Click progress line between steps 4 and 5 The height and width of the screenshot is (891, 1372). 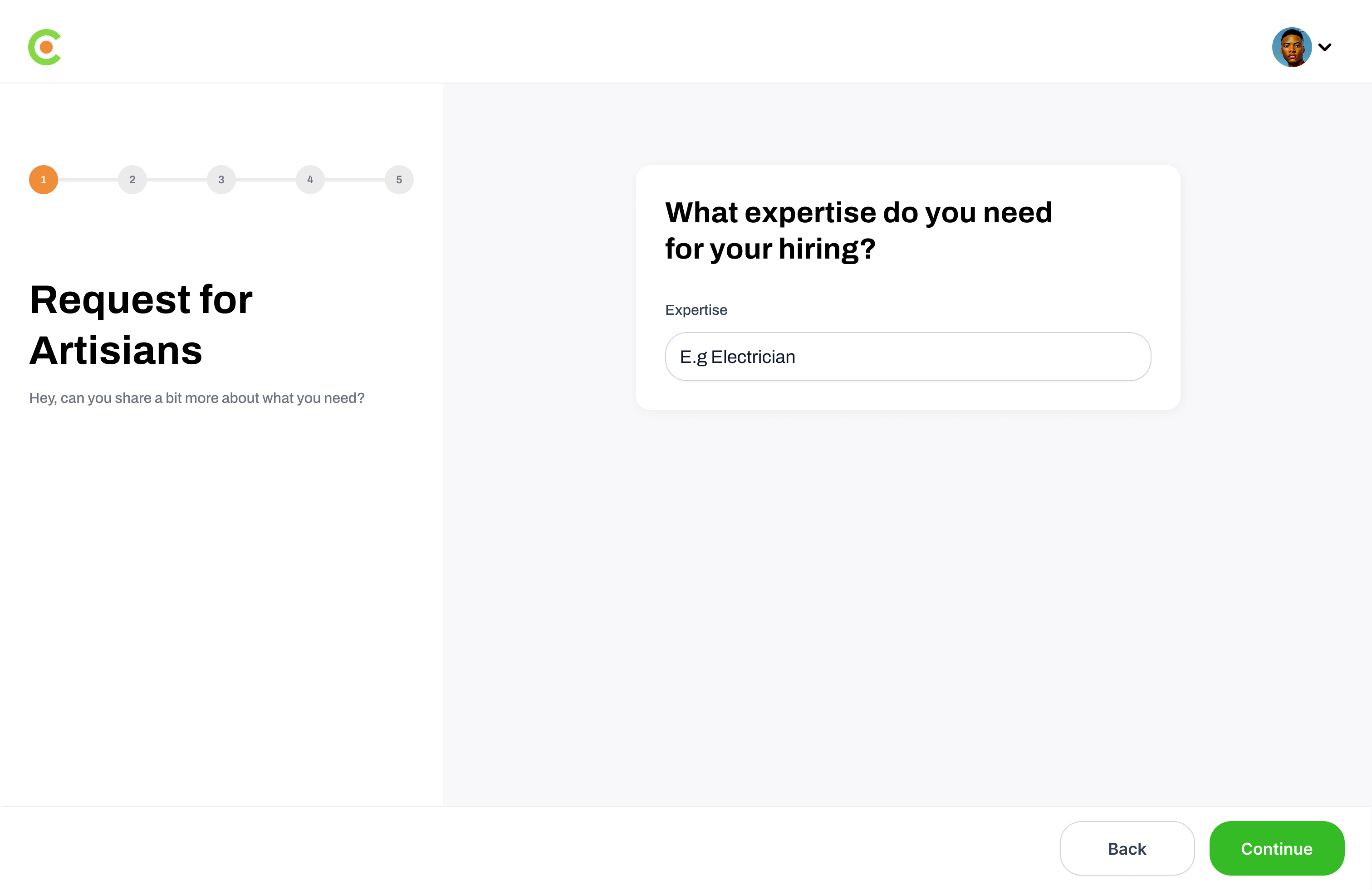pos(354,180)
